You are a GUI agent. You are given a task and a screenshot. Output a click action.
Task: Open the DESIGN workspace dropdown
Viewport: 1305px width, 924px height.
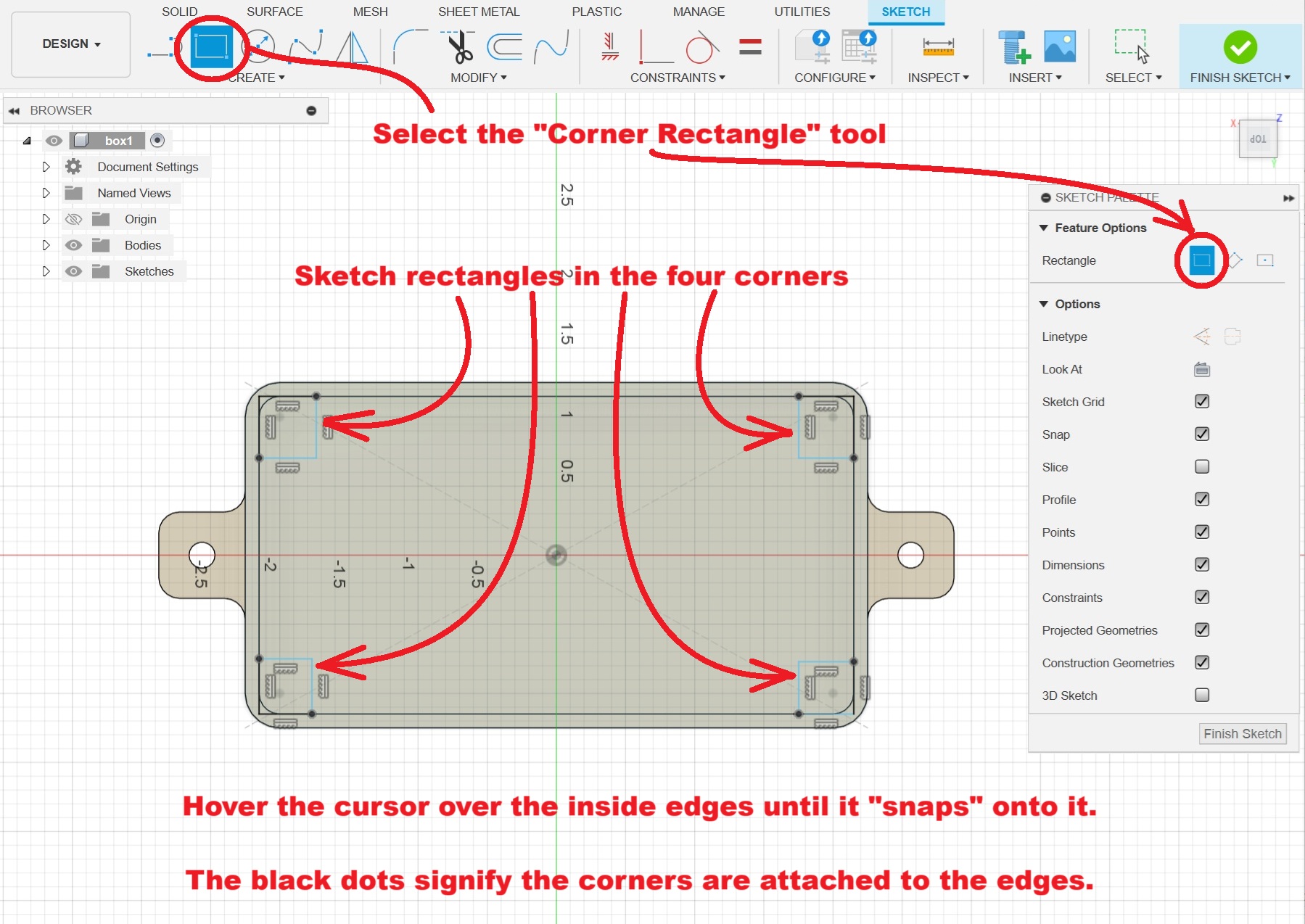[71, 44]
